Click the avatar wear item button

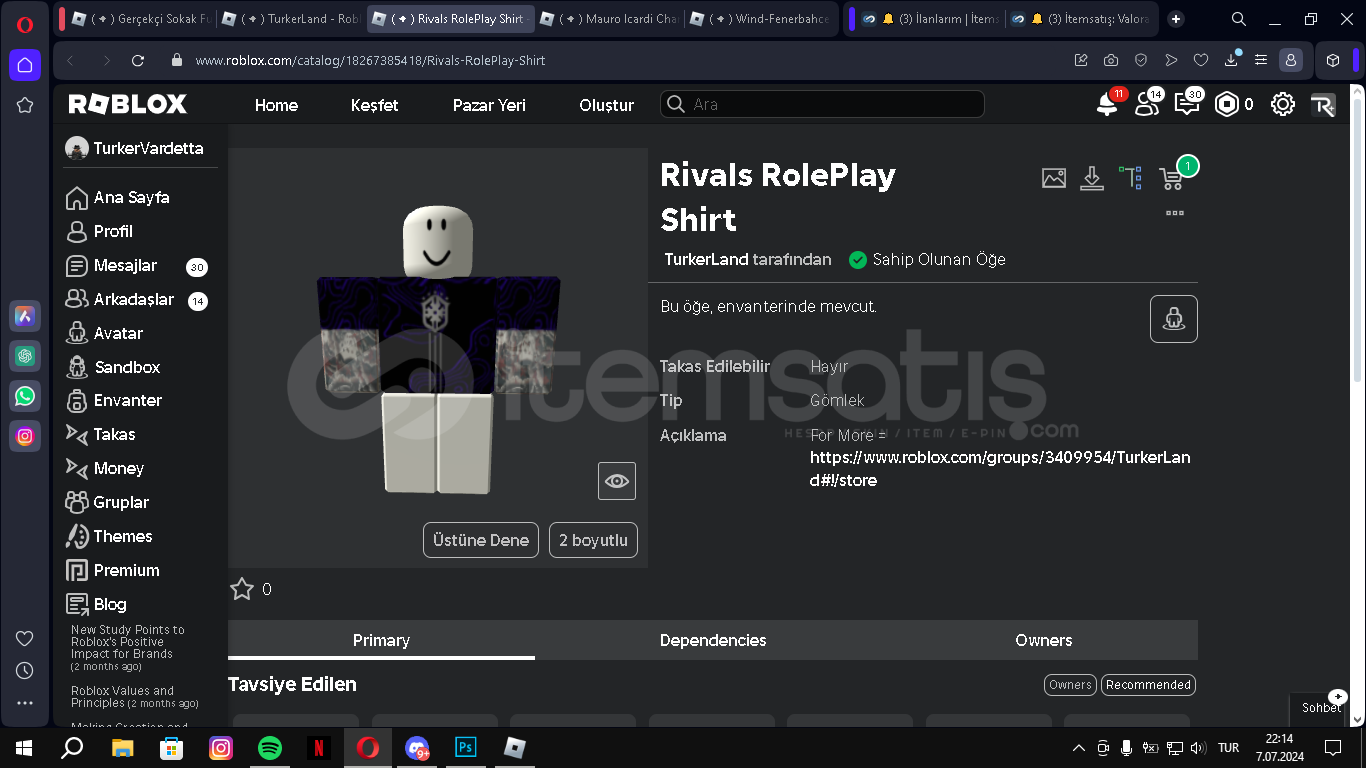[x=1174, y=319]
